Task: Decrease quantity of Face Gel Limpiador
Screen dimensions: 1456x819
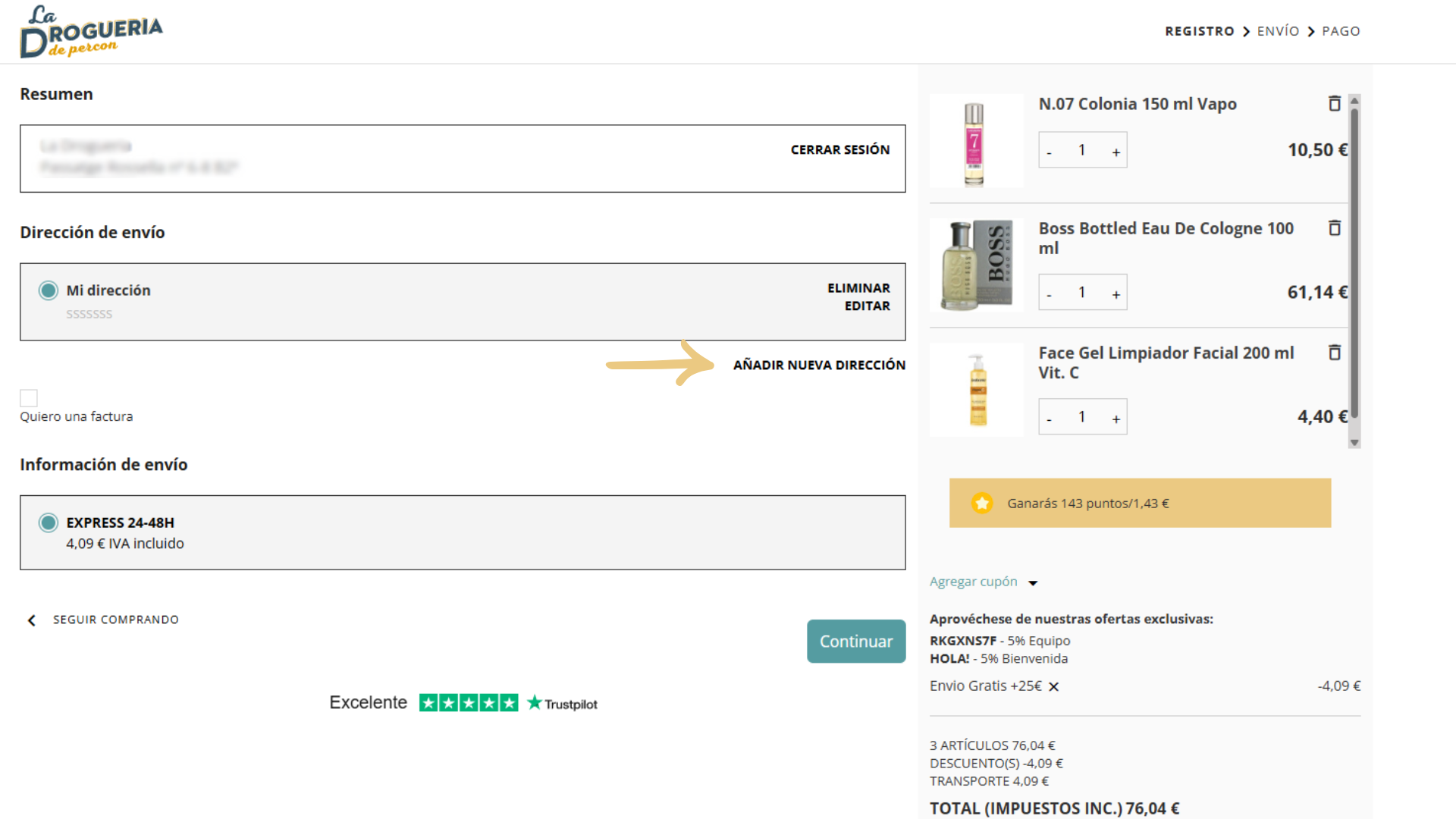Action: [1050, 419]
